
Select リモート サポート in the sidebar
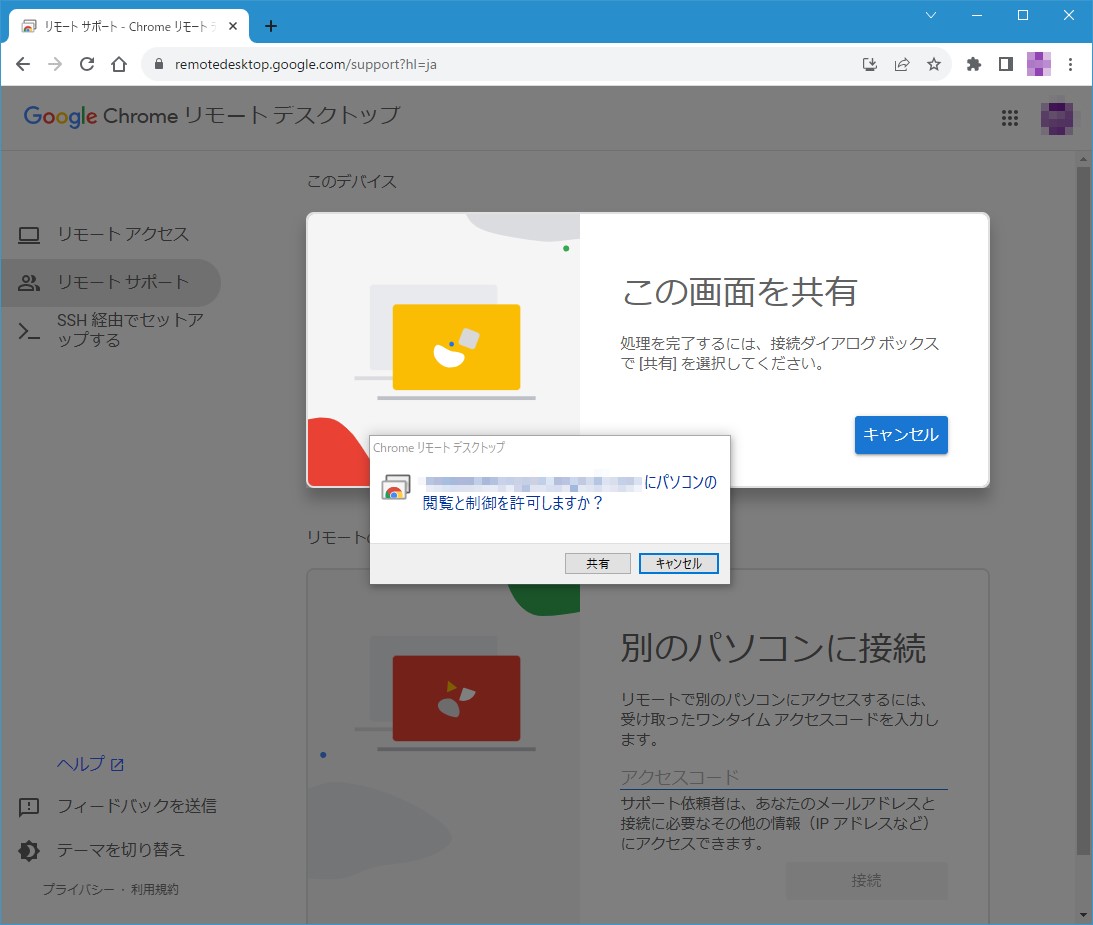(111, 282)
